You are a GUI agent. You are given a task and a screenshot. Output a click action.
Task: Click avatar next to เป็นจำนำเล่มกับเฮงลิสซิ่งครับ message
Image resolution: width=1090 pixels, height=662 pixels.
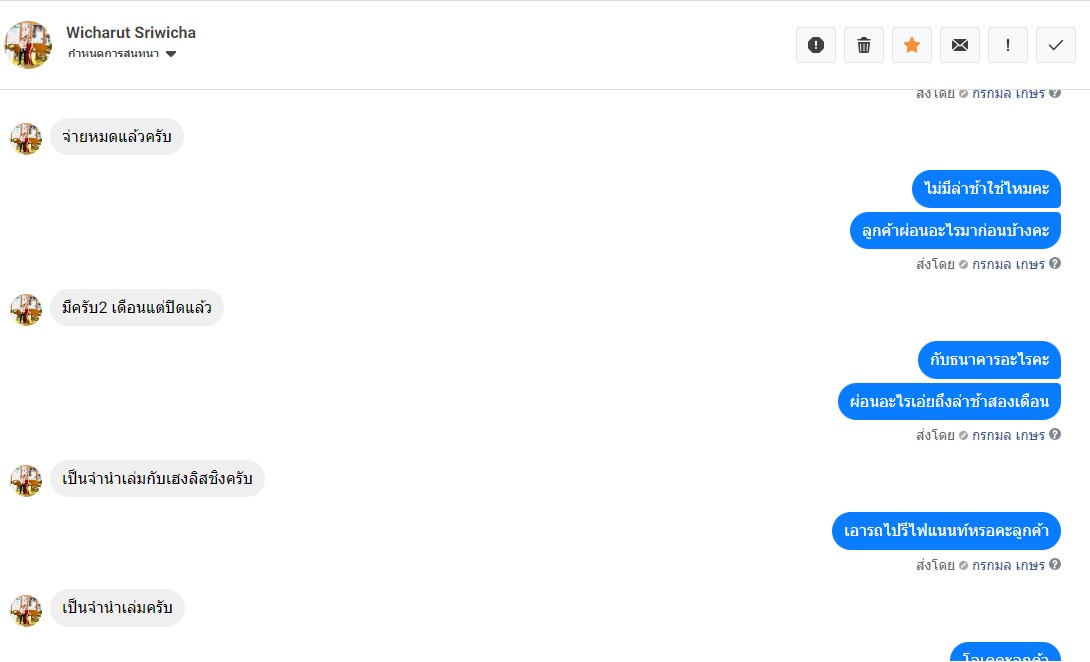(x=26, y=480)
